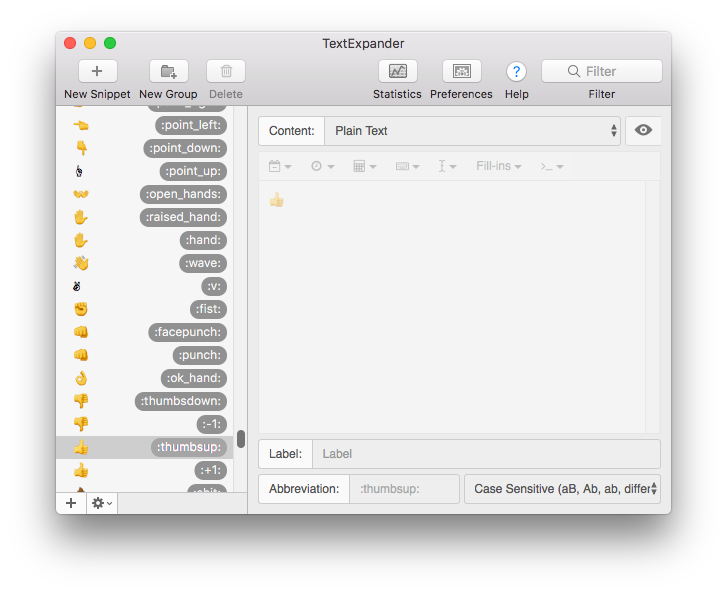Select the :thumbsup: snippet row

145,447
